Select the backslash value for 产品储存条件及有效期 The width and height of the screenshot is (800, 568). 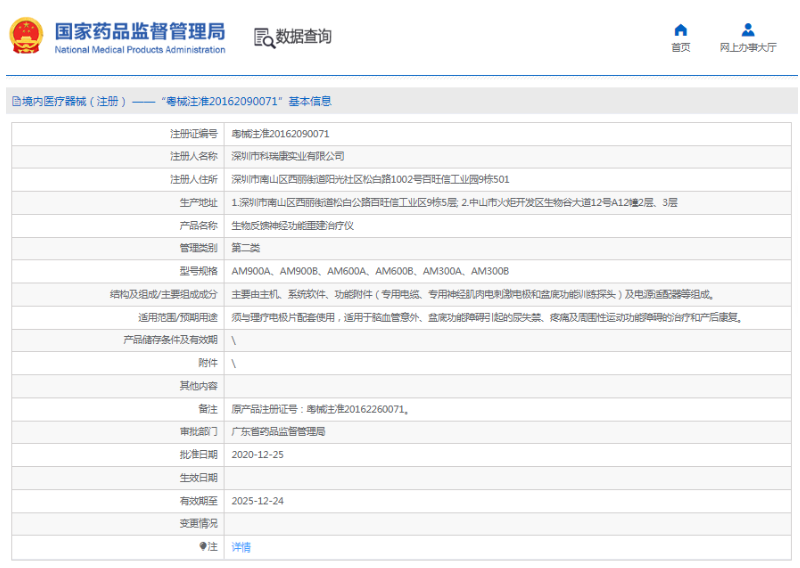pos(234,340)
